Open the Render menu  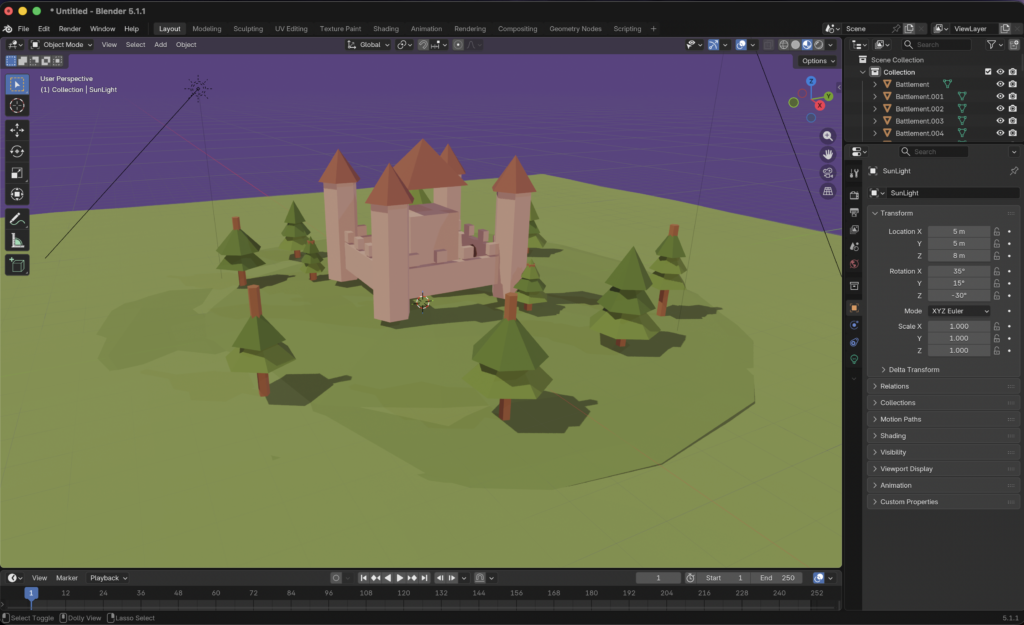[70, 29]
